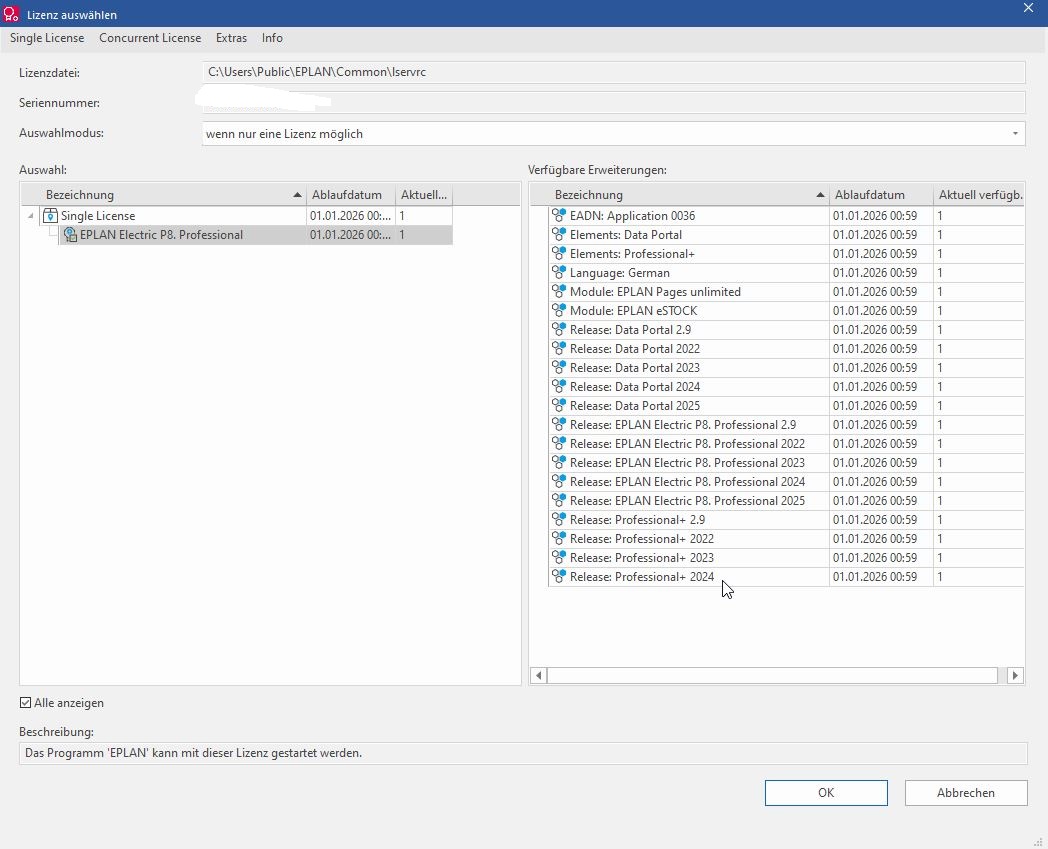
Task: Click icon beside Release: EPLAN Electric P8. Professional 2024
Action: point(559,481)
